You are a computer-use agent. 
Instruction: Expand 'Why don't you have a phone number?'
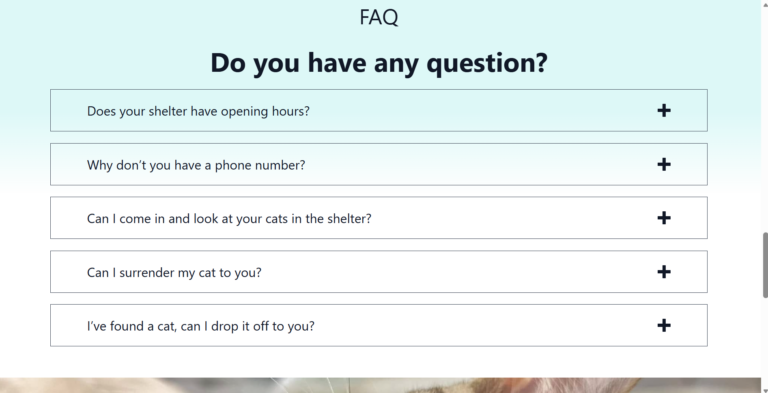point(196,165)
